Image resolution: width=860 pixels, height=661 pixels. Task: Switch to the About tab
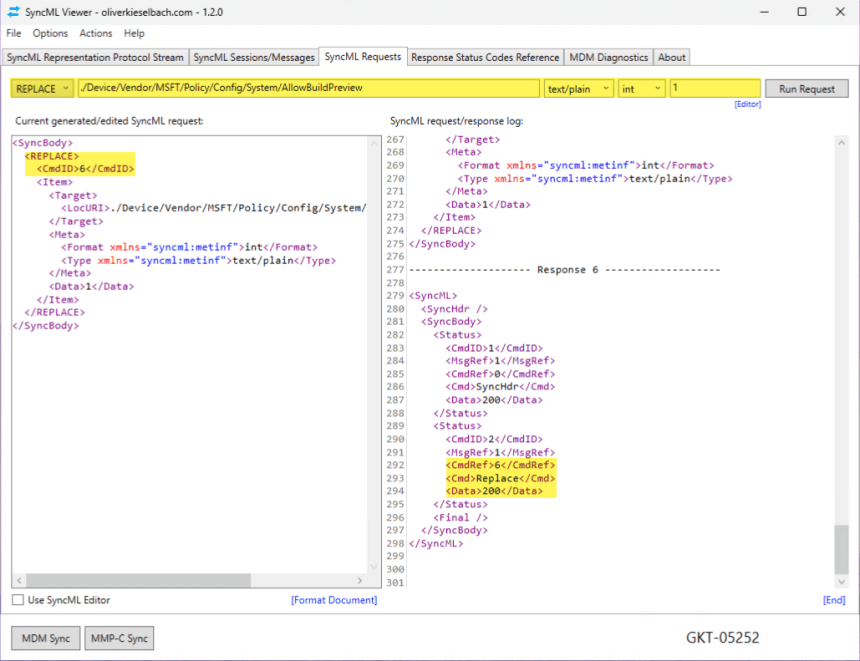[671, 57]
